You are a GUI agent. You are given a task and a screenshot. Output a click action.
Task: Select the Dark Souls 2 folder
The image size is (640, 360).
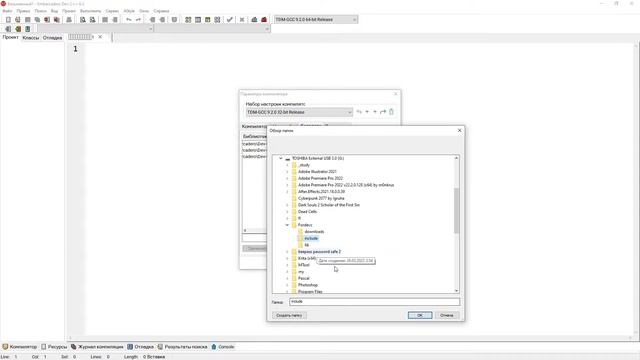point(329,205)
